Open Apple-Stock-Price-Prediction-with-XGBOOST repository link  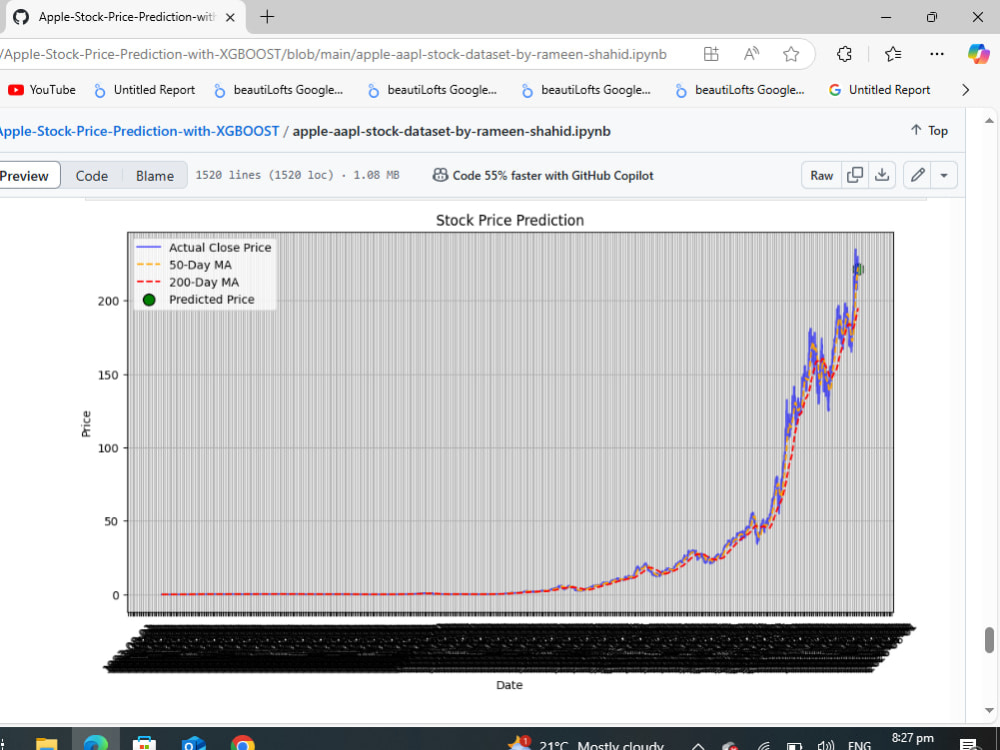tap(138, 131)
